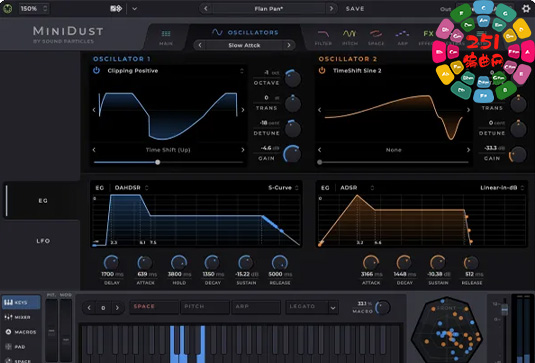This screenshot has height=363, width=535.
Task: Switch to the ARP tab in top row
Action: (402, 37)
